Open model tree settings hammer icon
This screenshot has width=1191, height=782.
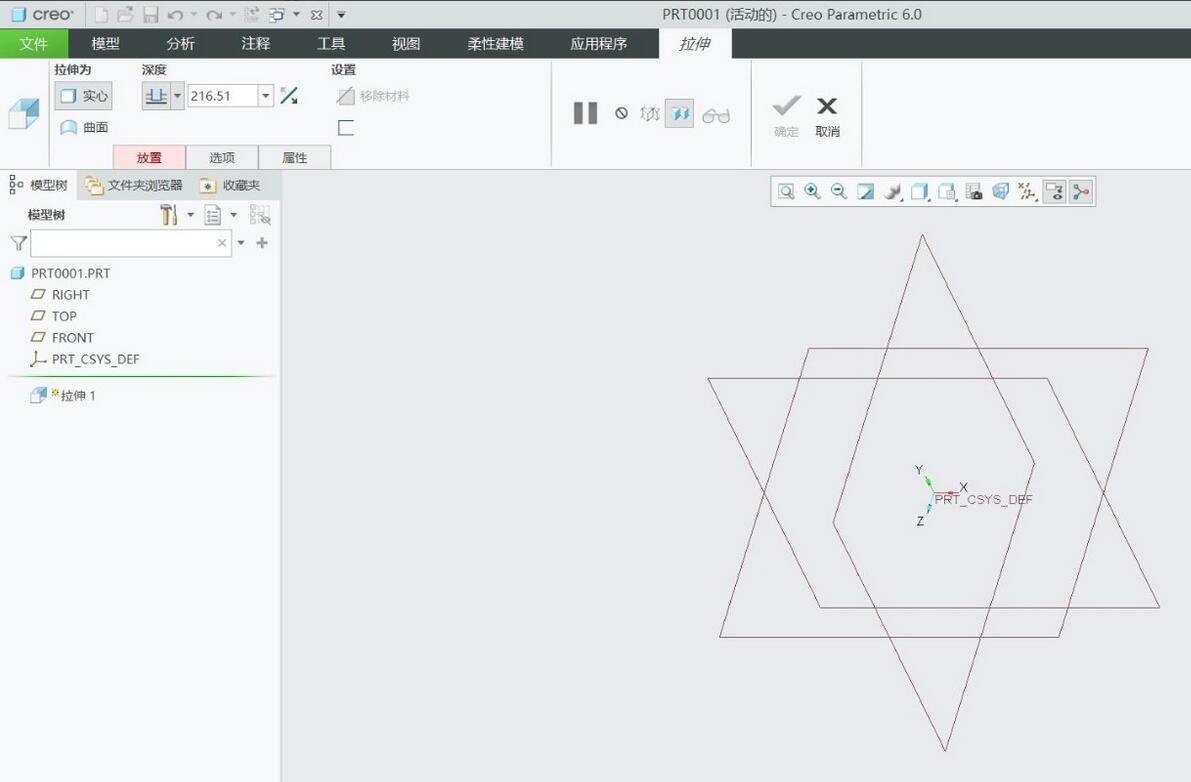pyautogui.click(x=169, y=215)
